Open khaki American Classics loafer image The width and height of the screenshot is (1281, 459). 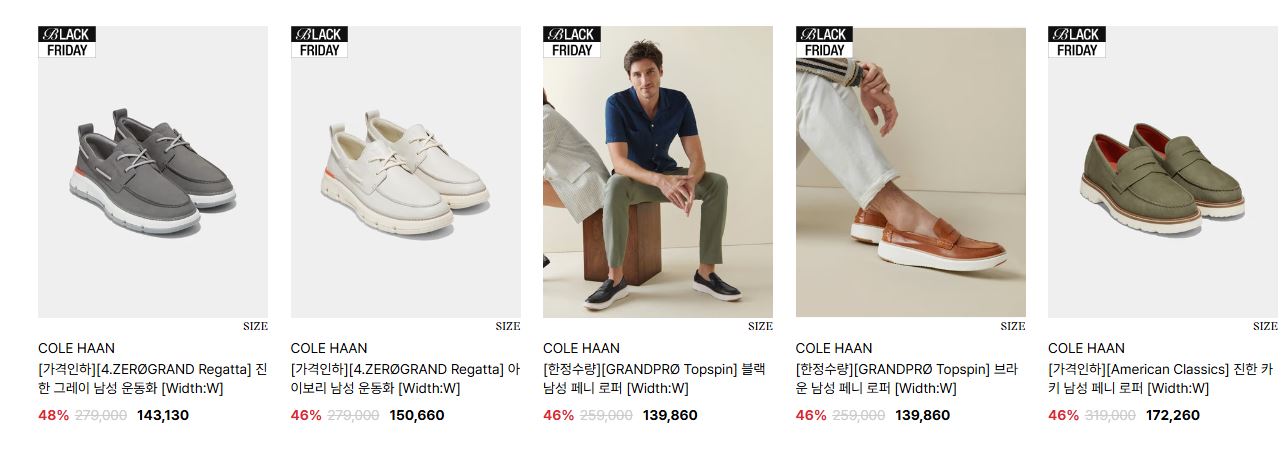(x=1163, y=172)
